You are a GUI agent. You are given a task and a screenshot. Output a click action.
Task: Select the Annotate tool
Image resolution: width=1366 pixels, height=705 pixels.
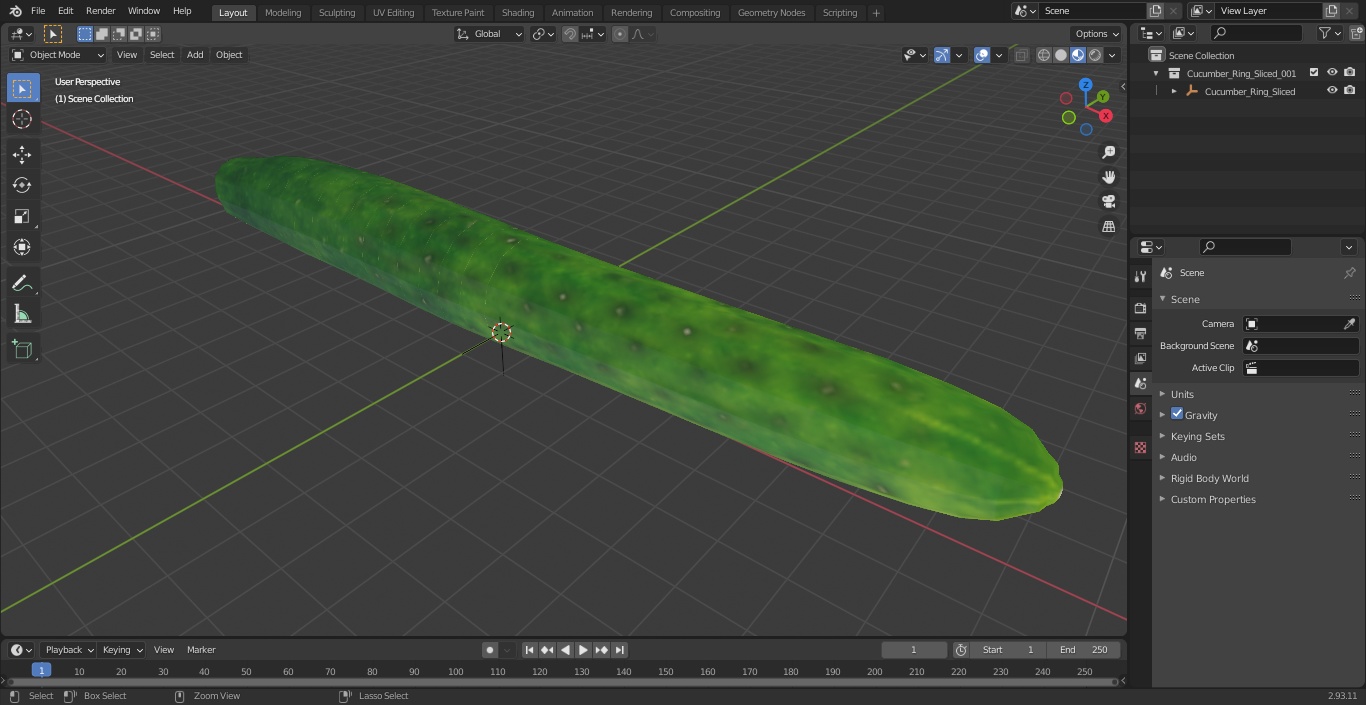click(x=22, y=284)
